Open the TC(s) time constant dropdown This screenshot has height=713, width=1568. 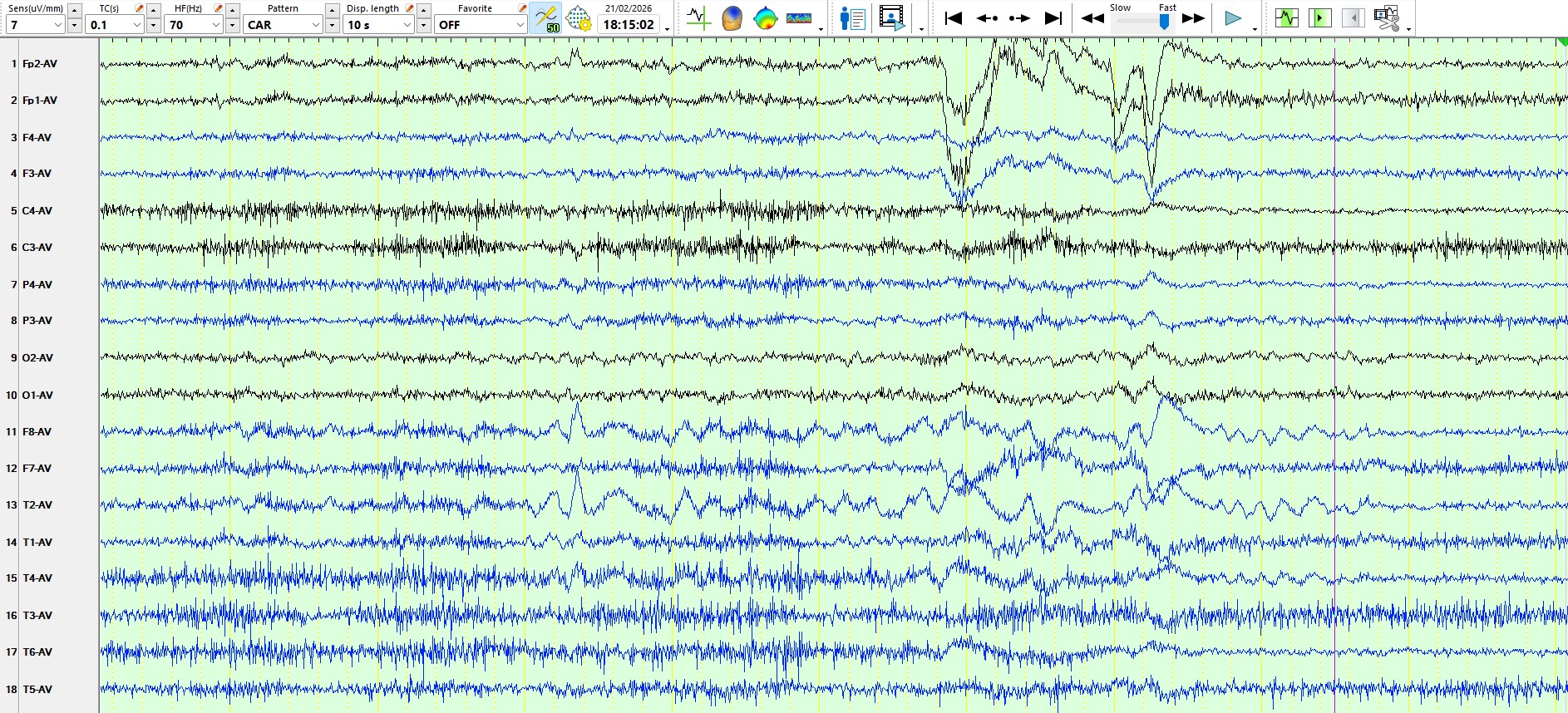[115, 25]
